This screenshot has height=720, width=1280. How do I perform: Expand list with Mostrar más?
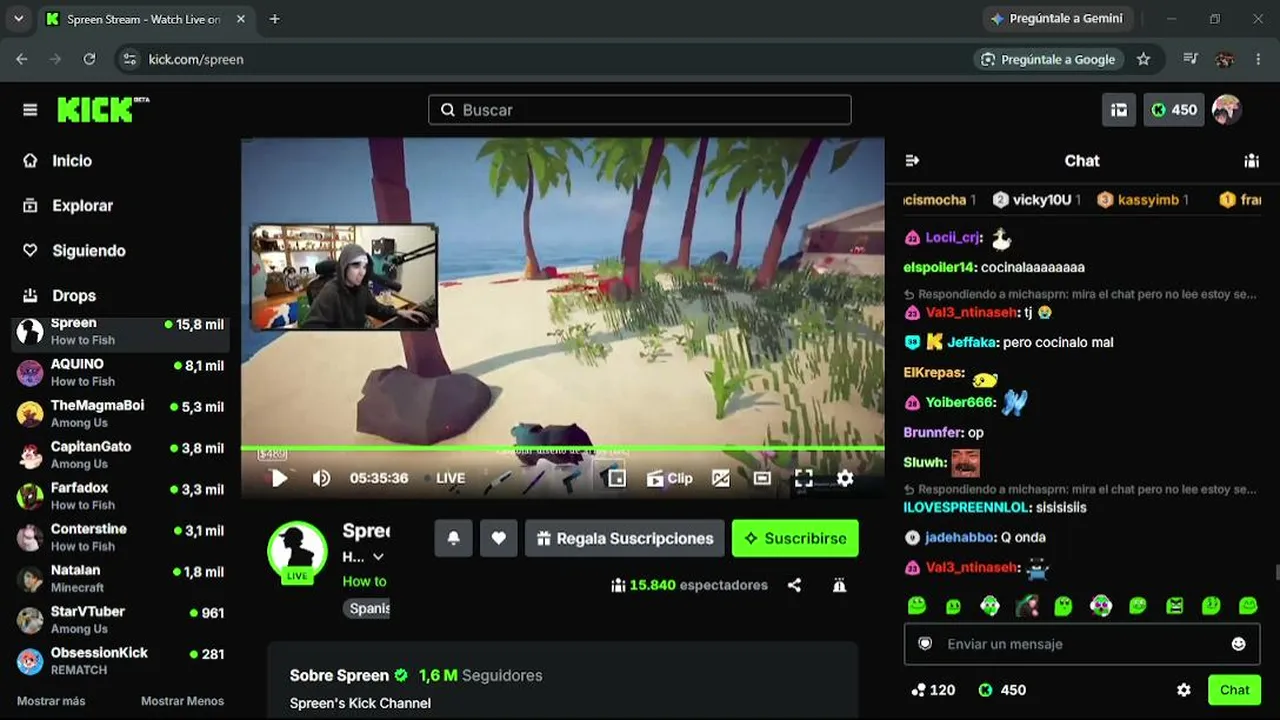tap(51, 701)
